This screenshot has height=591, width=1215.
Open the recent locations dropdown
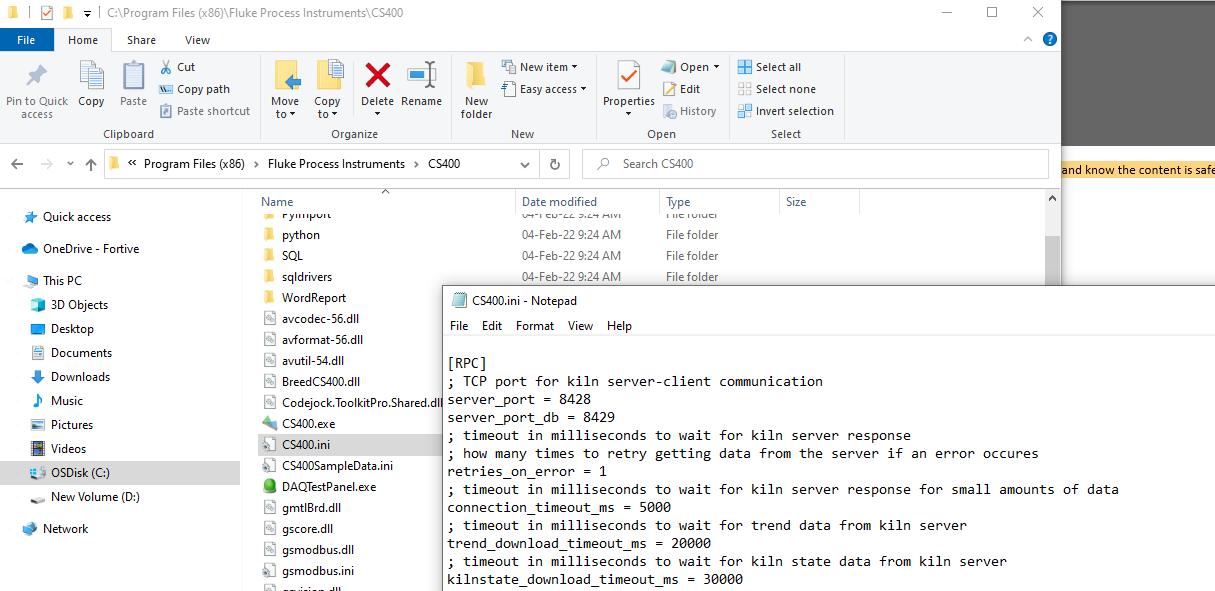[x=70, y=164]
